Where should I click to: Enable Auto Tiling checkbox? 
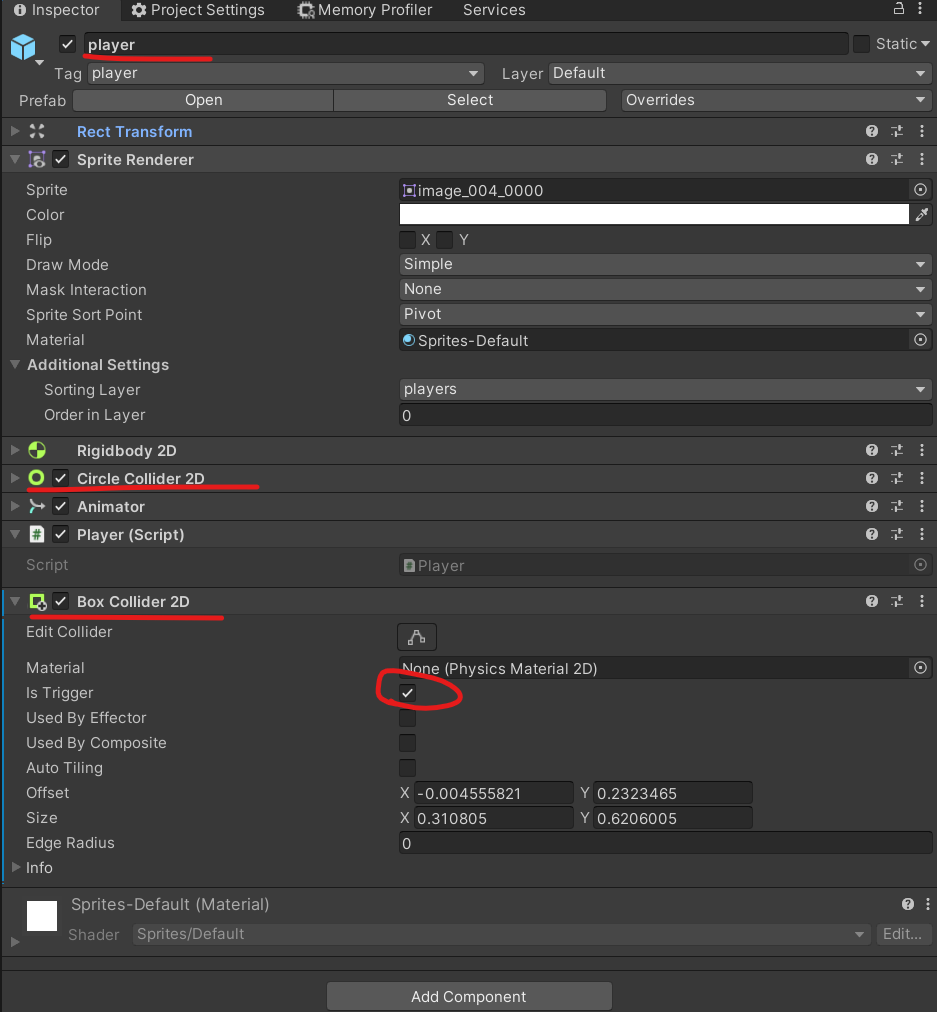(x=407, y=768)
